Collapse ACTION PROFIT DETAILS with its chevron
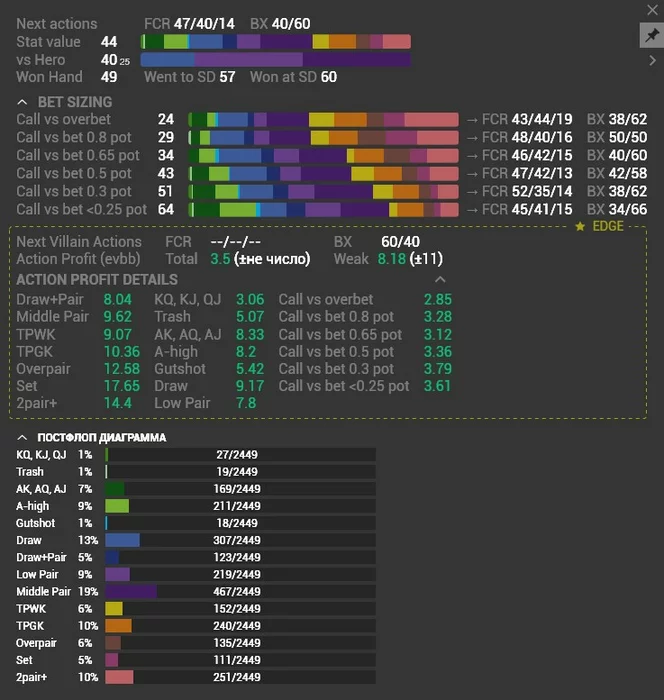The height and width of the screenshot is (700, 664). point(440,279)
